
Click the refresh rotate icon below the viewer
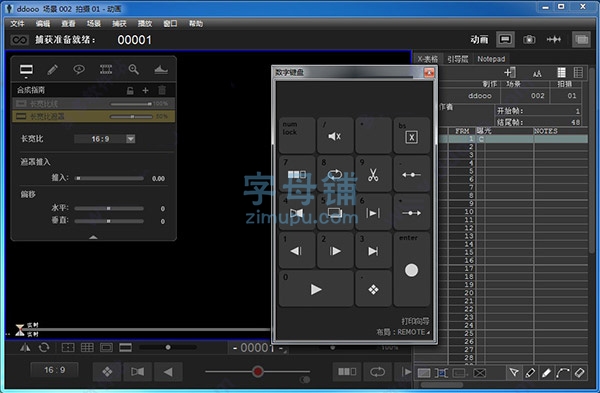click(x=44, y=347)
